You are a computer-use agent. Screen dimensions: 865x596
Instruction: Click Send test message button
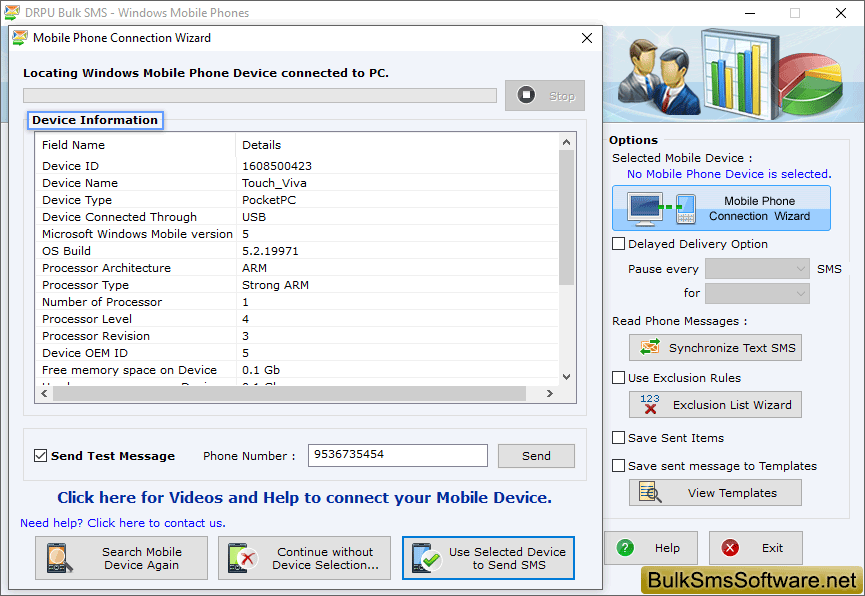click(536, 456)
